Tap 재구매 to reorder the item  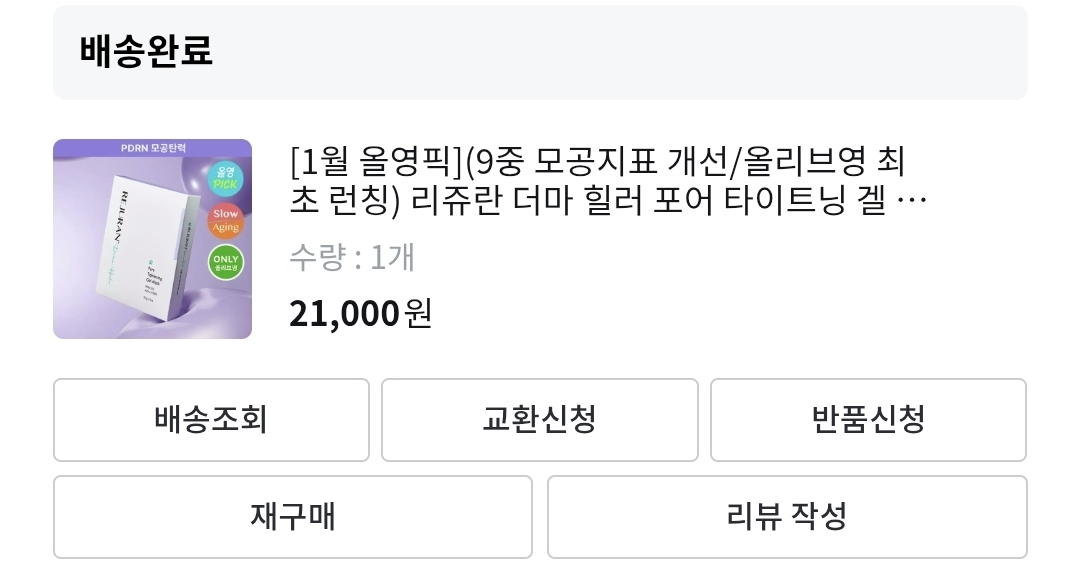tap(292, 516)
